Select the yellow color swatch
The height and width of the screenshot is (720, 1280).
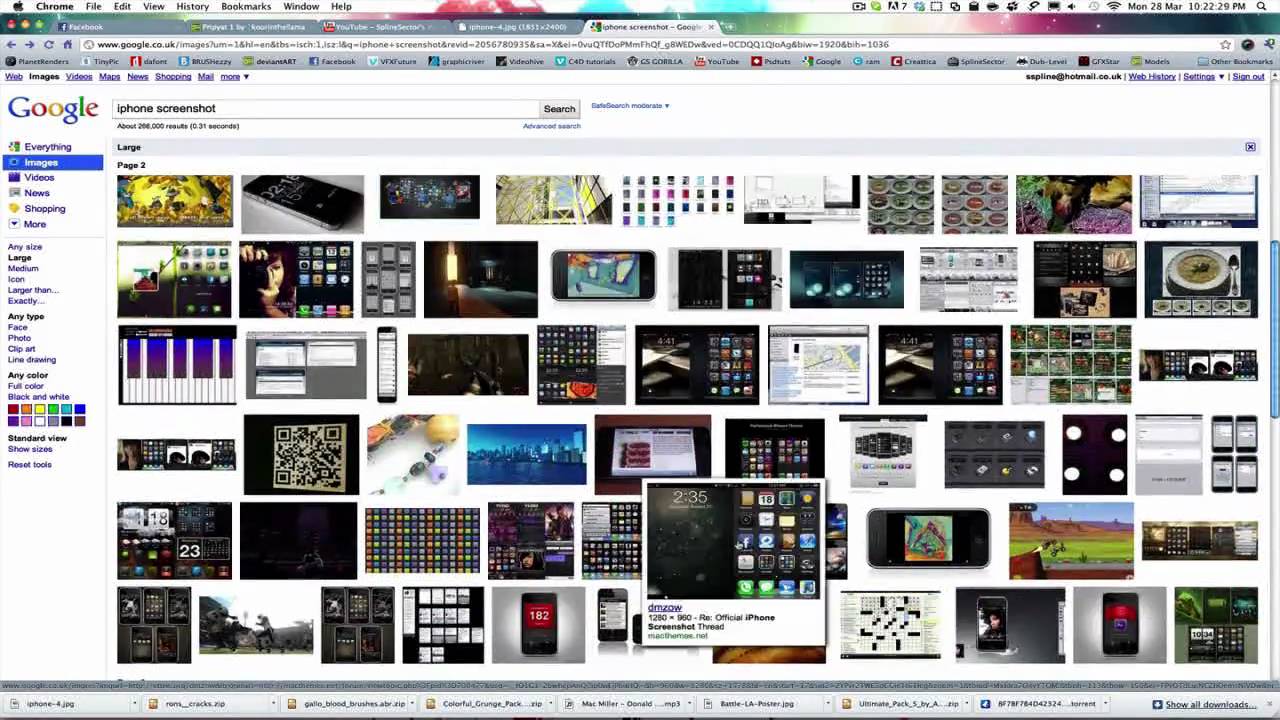pos(40,410)
